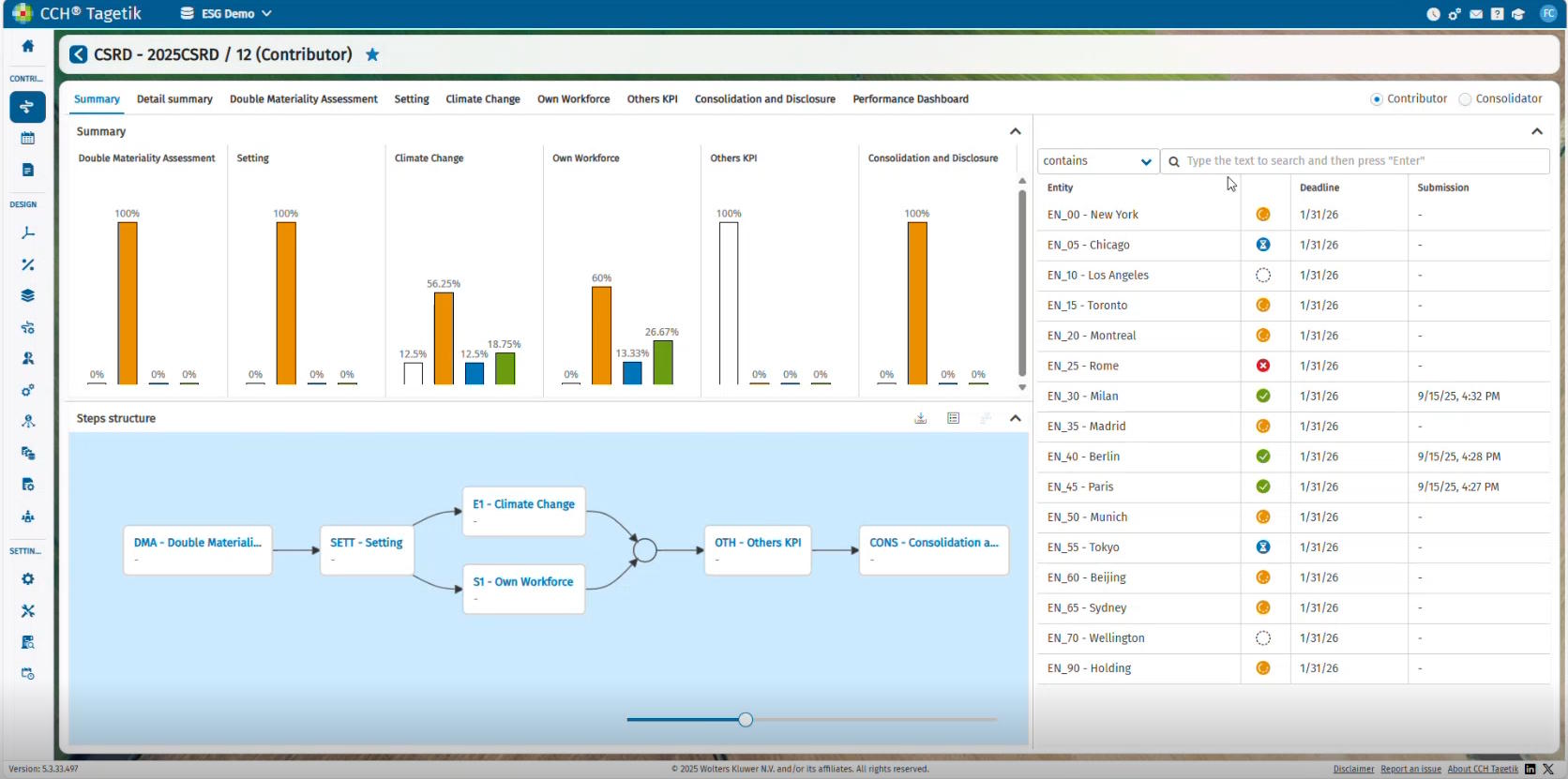Image resolution: width=1568 pixels, height=779 pixels.
Task: Click the red error status for EN_25 - Rome
Action: click(x=1263, y=366)
